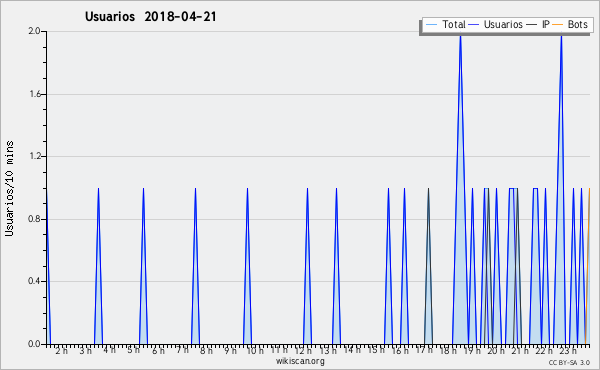The width and height of the screenshot is (600, 370).
Task: Click the y-axis value 2.0
Action: (x=34, y=31)
